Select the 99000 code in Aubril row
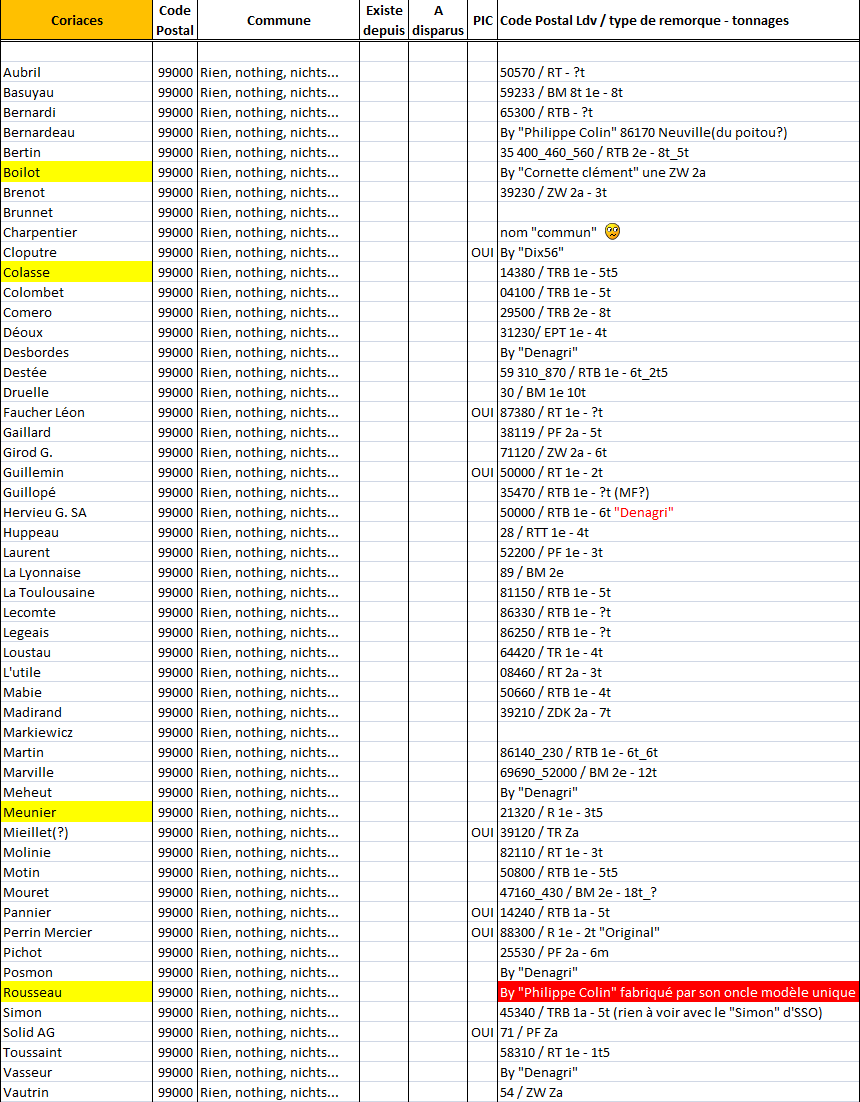Viewport: 860px width, 1102px height. click(x=175, y=72)
